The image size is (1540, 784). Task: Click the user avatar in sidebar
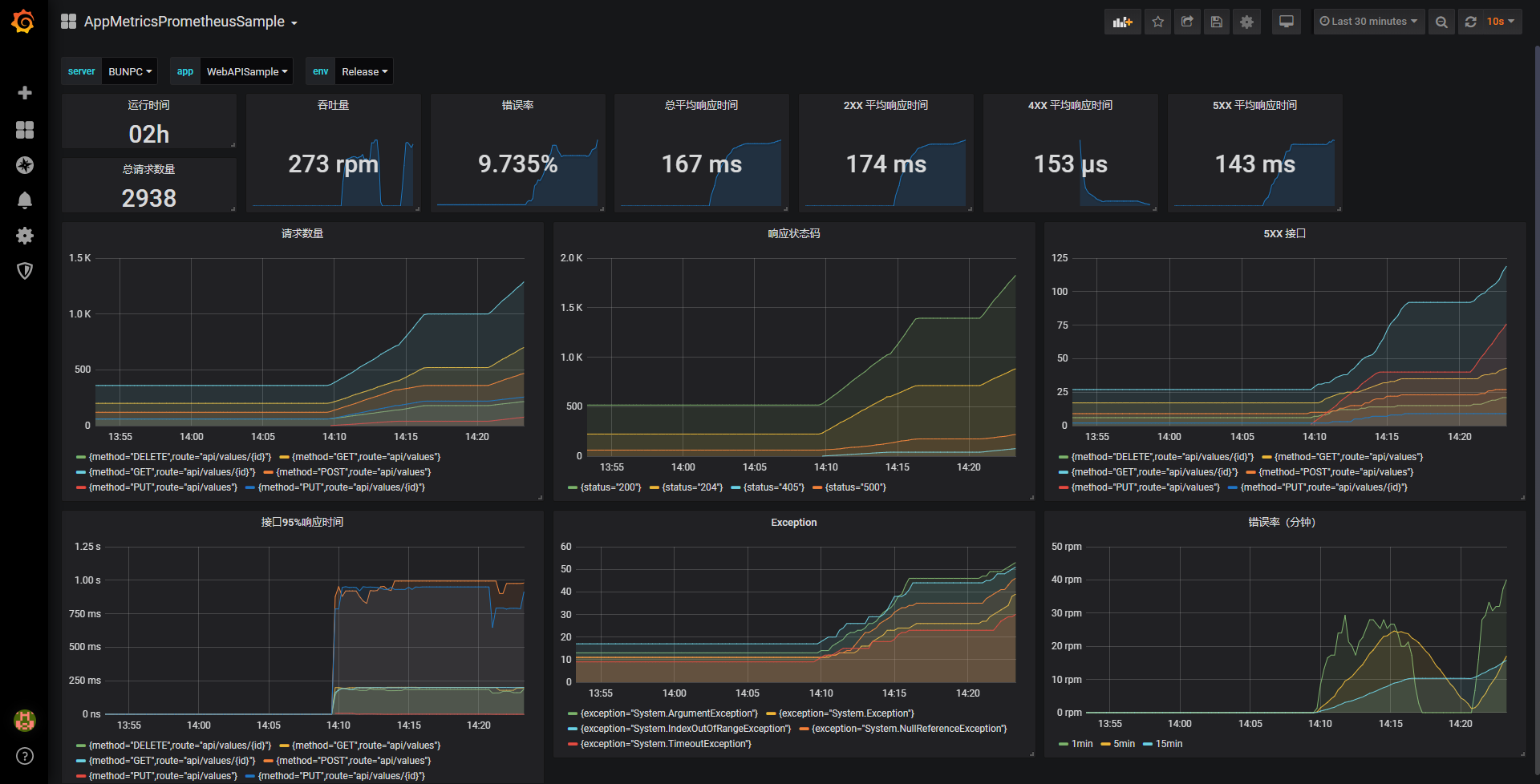pyautogui.click(x=25, y=721)
